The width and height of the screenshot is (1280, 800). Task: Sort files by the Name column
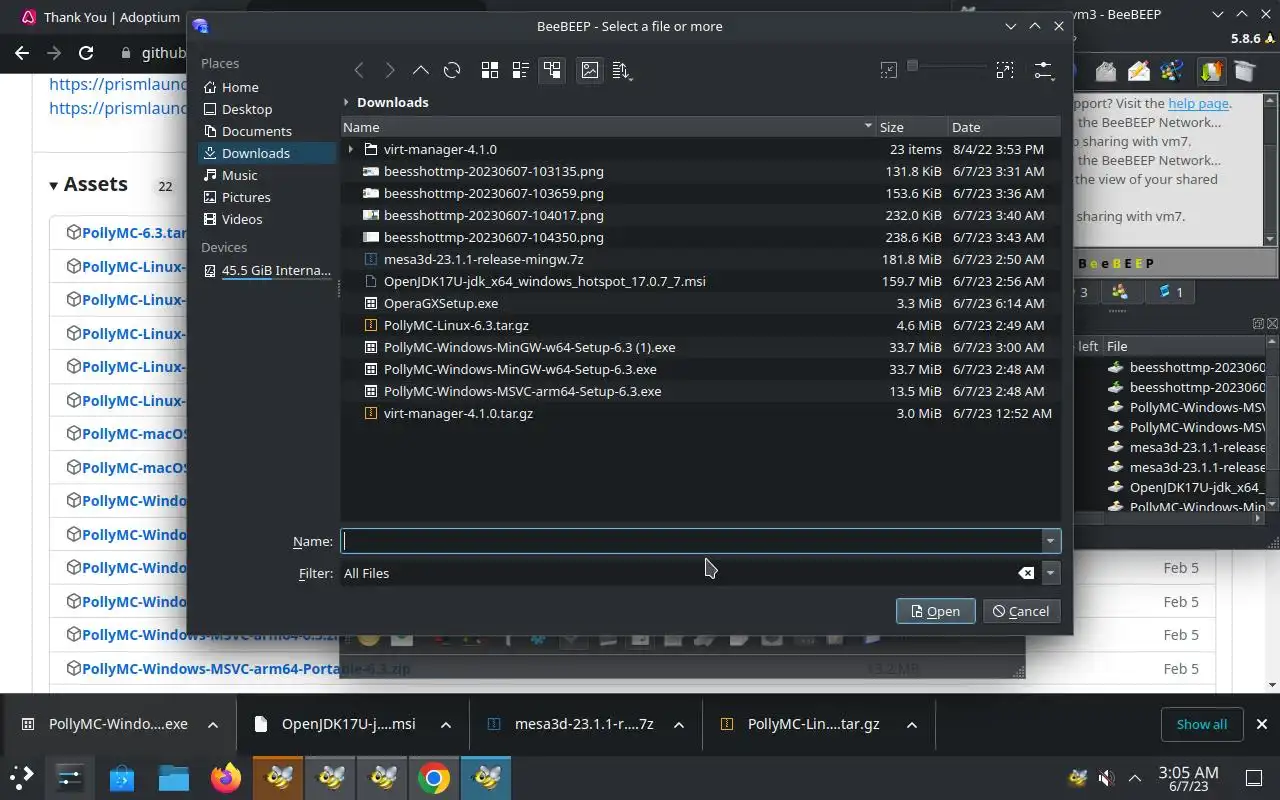[x=608, y=127]
